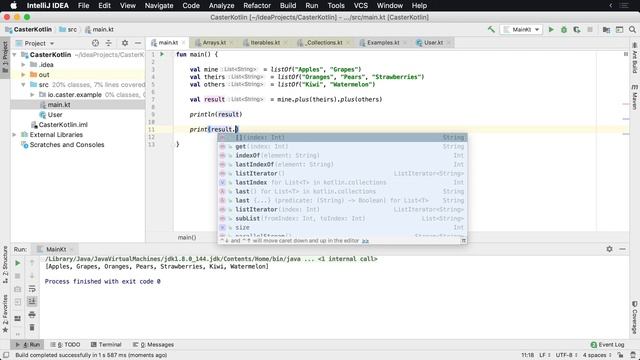Click the down stack trace arrow in Run panel
The image size is (640, 360).
[x=32, y=276]
